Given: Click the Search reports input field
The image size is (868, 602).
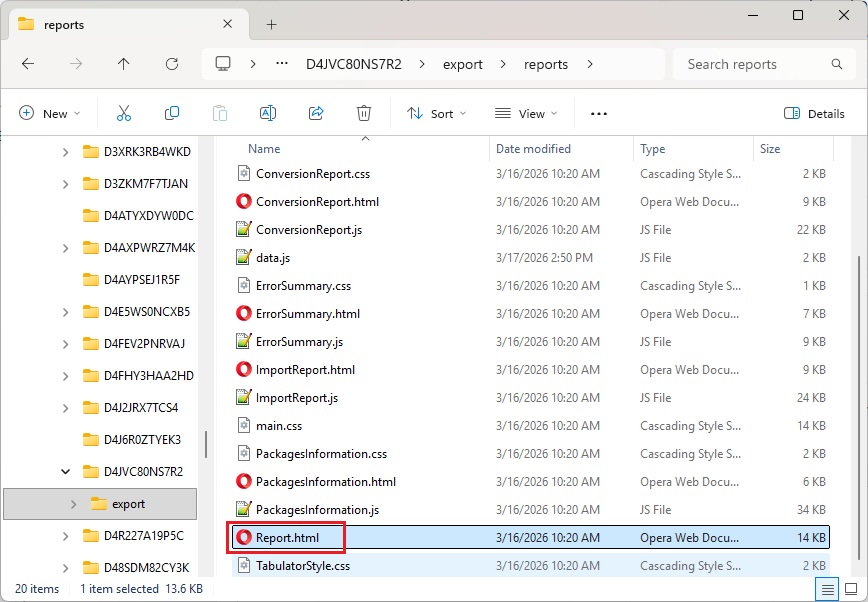Looking at the screenshot, I should pos(755,64).
